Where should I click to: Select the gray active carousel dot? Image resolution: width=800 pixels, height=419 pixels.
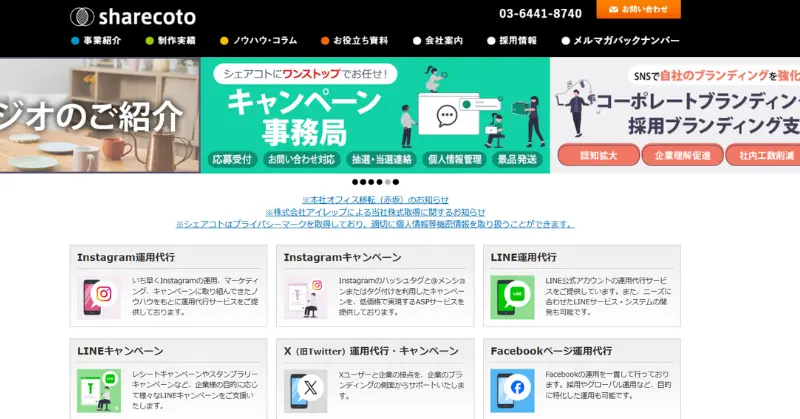click(388, 182)
